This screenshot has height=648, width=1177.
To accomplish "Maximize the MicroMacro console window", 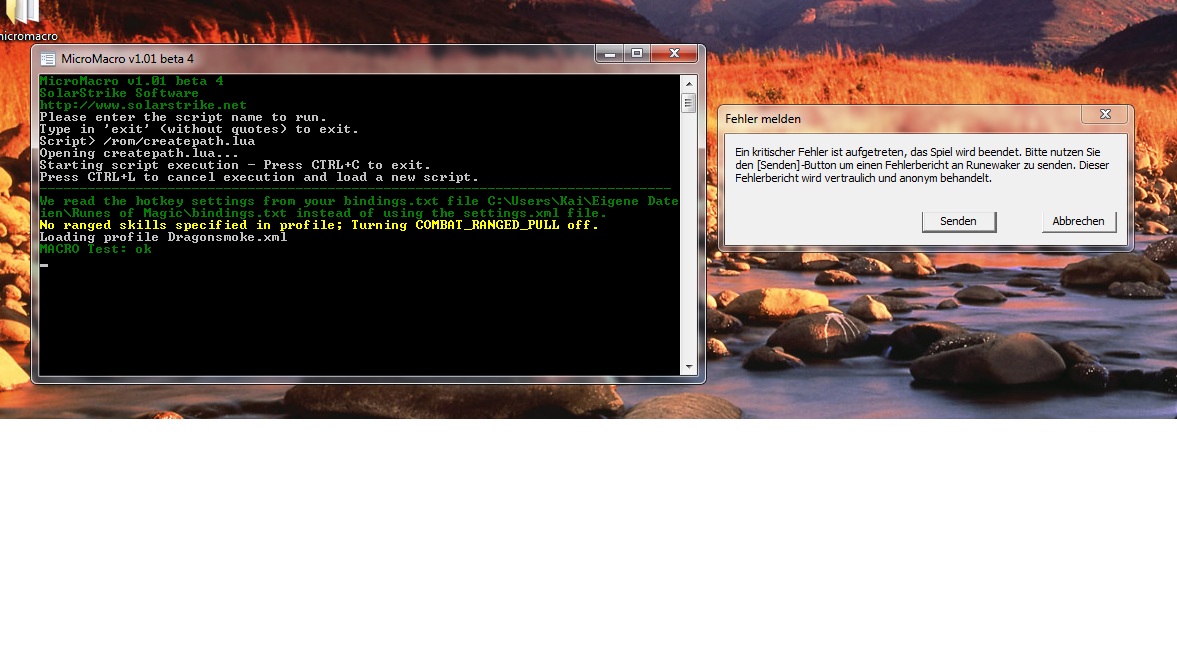I will pyautogui.click(x=636, y=54).
